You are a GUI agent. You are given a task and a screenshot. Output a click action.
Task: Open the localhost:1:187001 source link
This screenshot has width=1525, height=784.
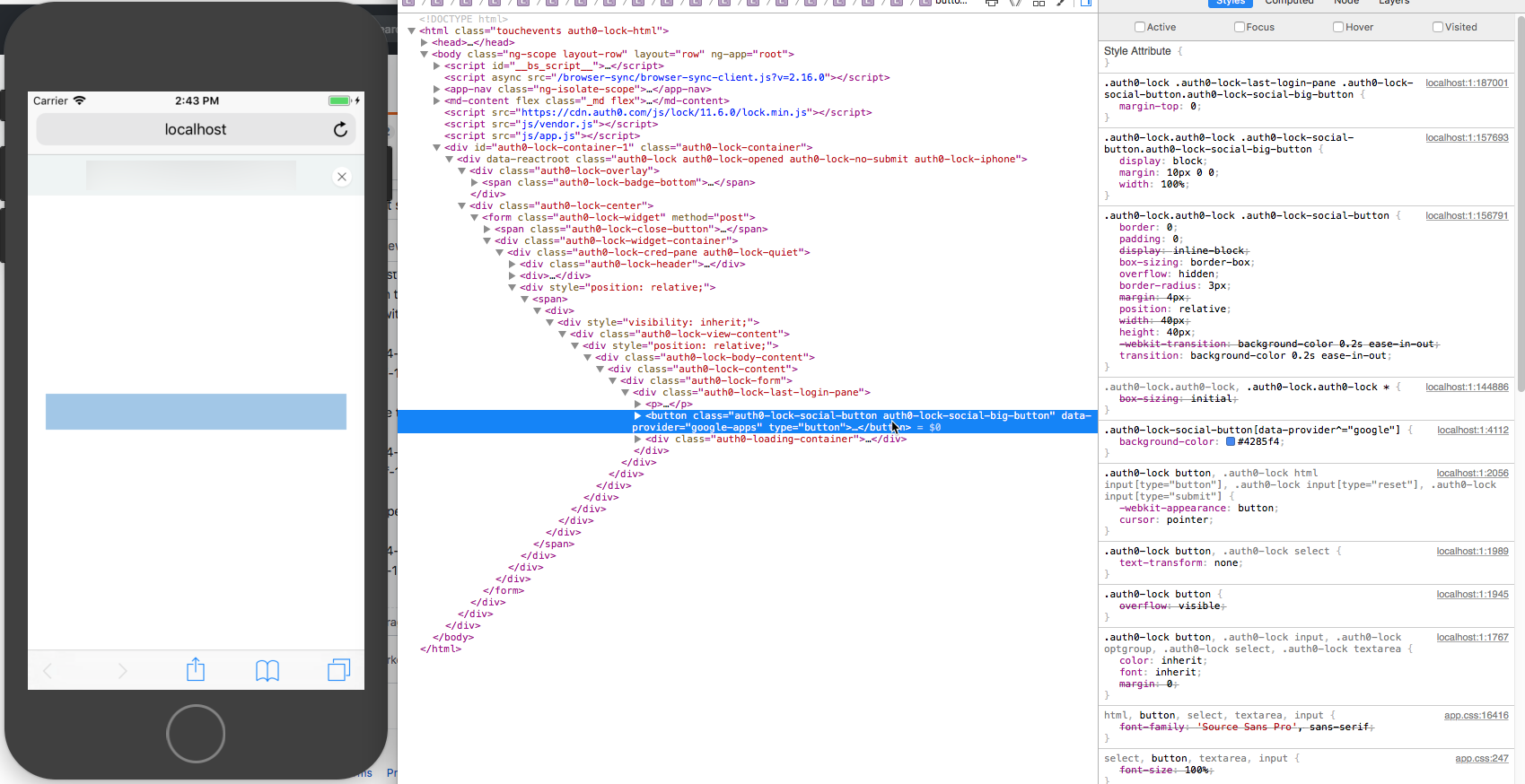(1467, 83)
